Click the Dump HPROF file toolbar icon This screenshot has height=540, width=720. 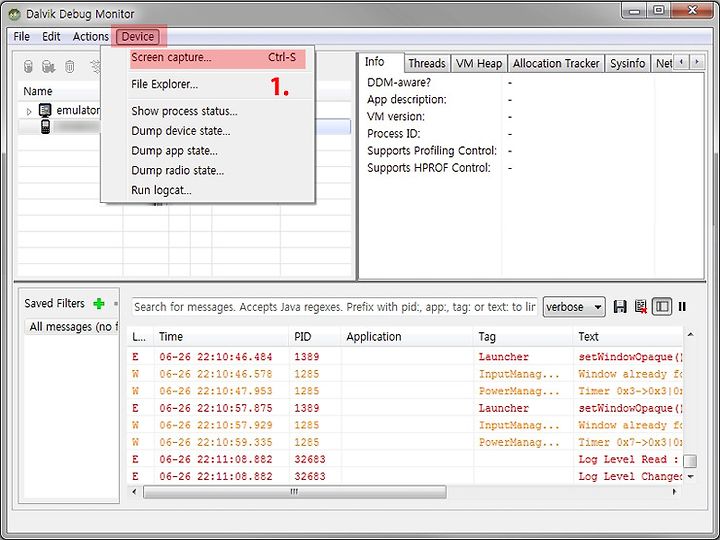click(48, 67)
